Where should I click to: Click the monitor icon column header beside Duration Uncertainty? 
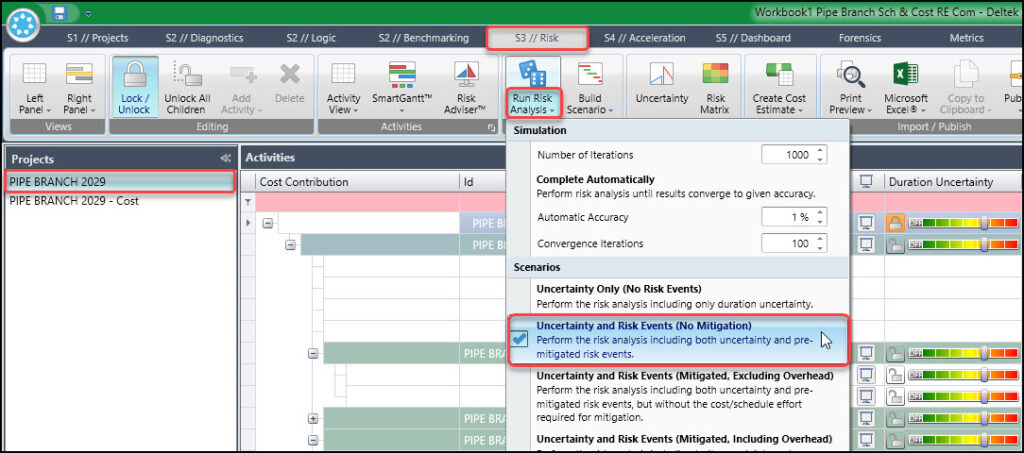866,182
